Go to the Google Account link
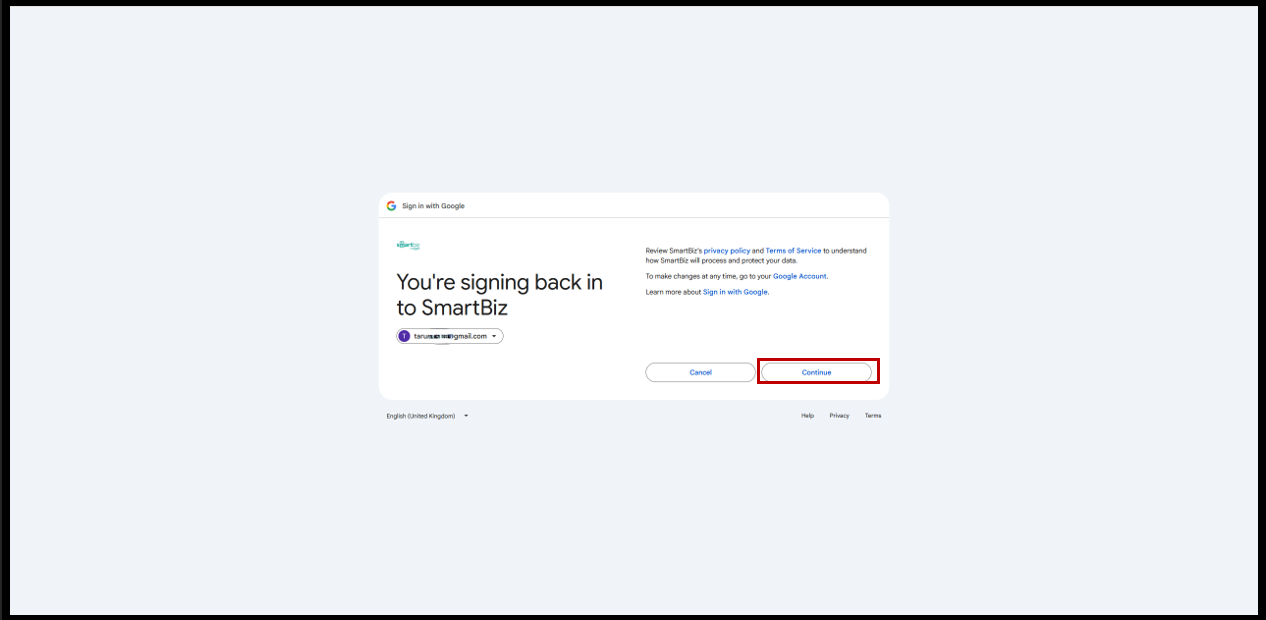 pyautogui.click(x=799, y=276)
